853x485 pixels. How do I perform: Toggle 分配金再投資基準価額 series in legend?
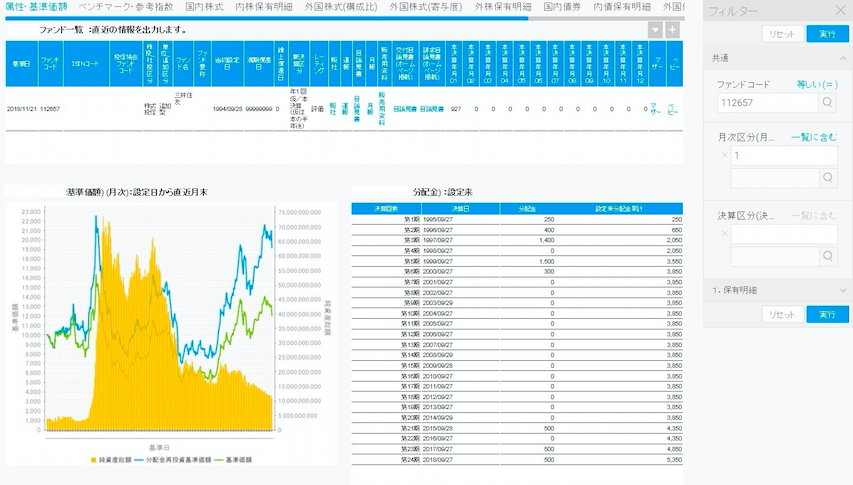click(x=176, y=459)
